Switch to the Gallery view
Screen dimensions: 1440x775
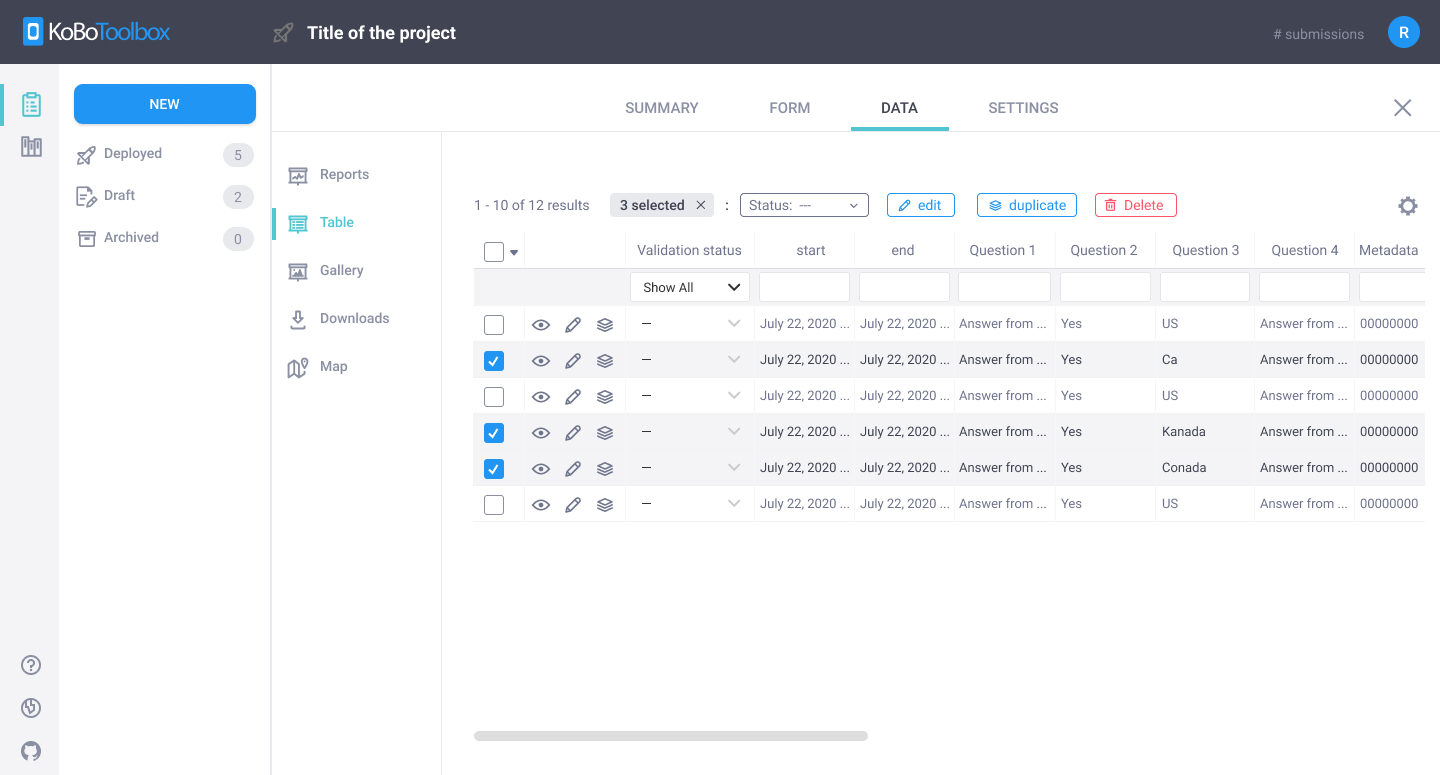[343, 270]
